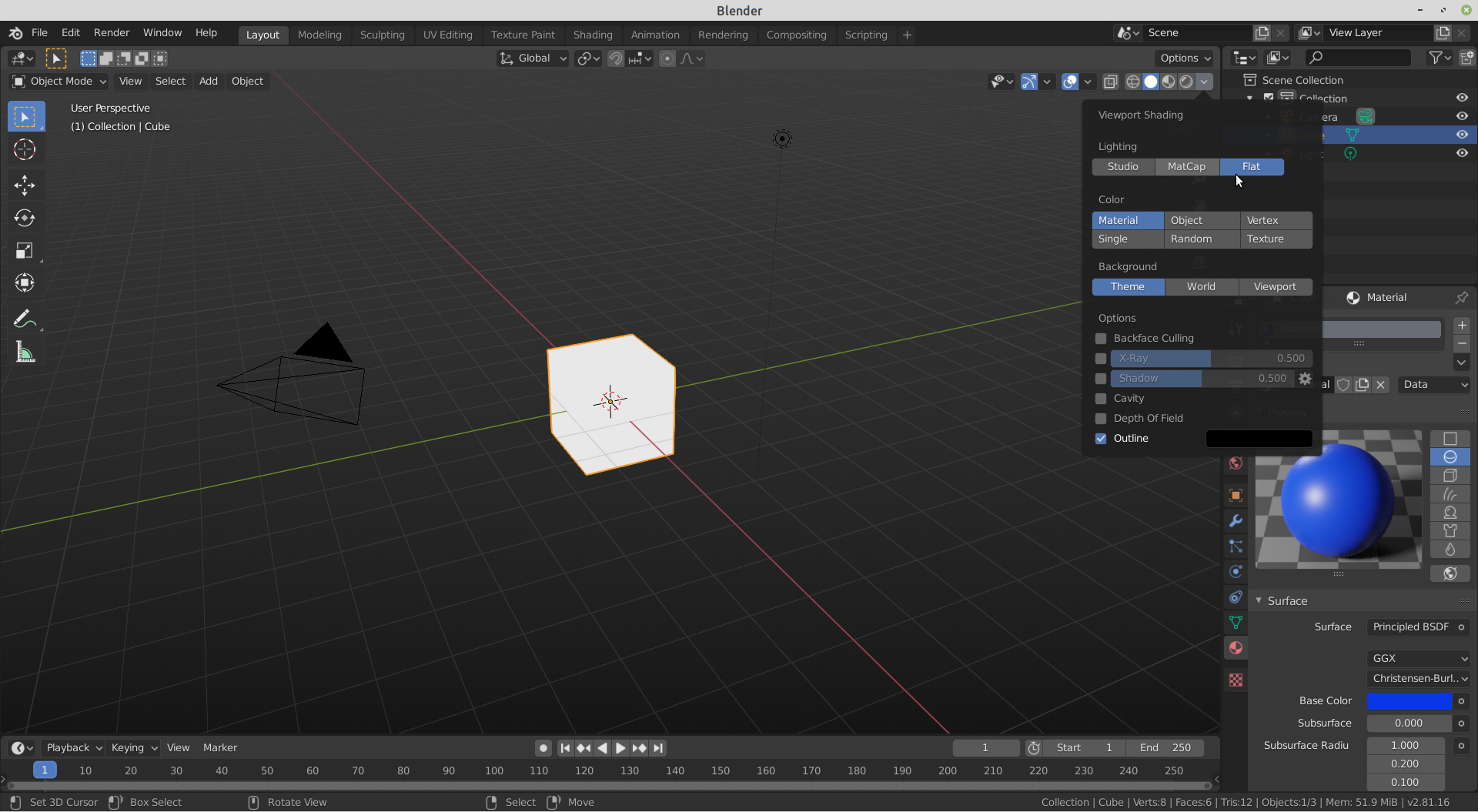Toggle proportional editing in the header

pyautogui.click(x=667, y=58)
